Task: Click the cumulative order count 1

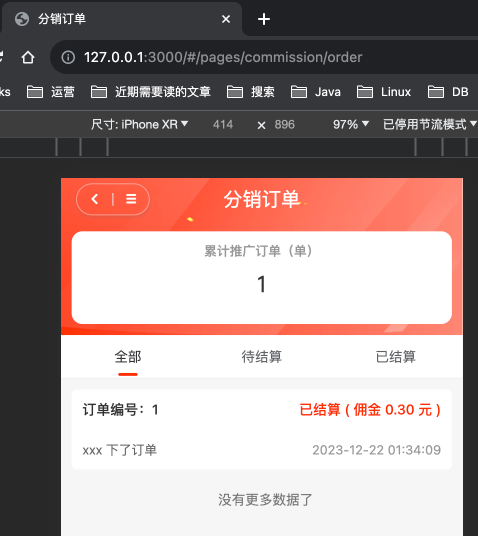Action: [262, 284]
